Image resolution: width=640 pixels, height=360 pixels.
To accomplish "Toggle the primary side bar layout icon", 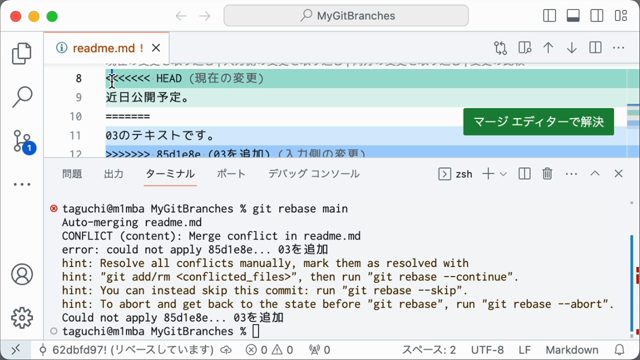I will [549, 16].
